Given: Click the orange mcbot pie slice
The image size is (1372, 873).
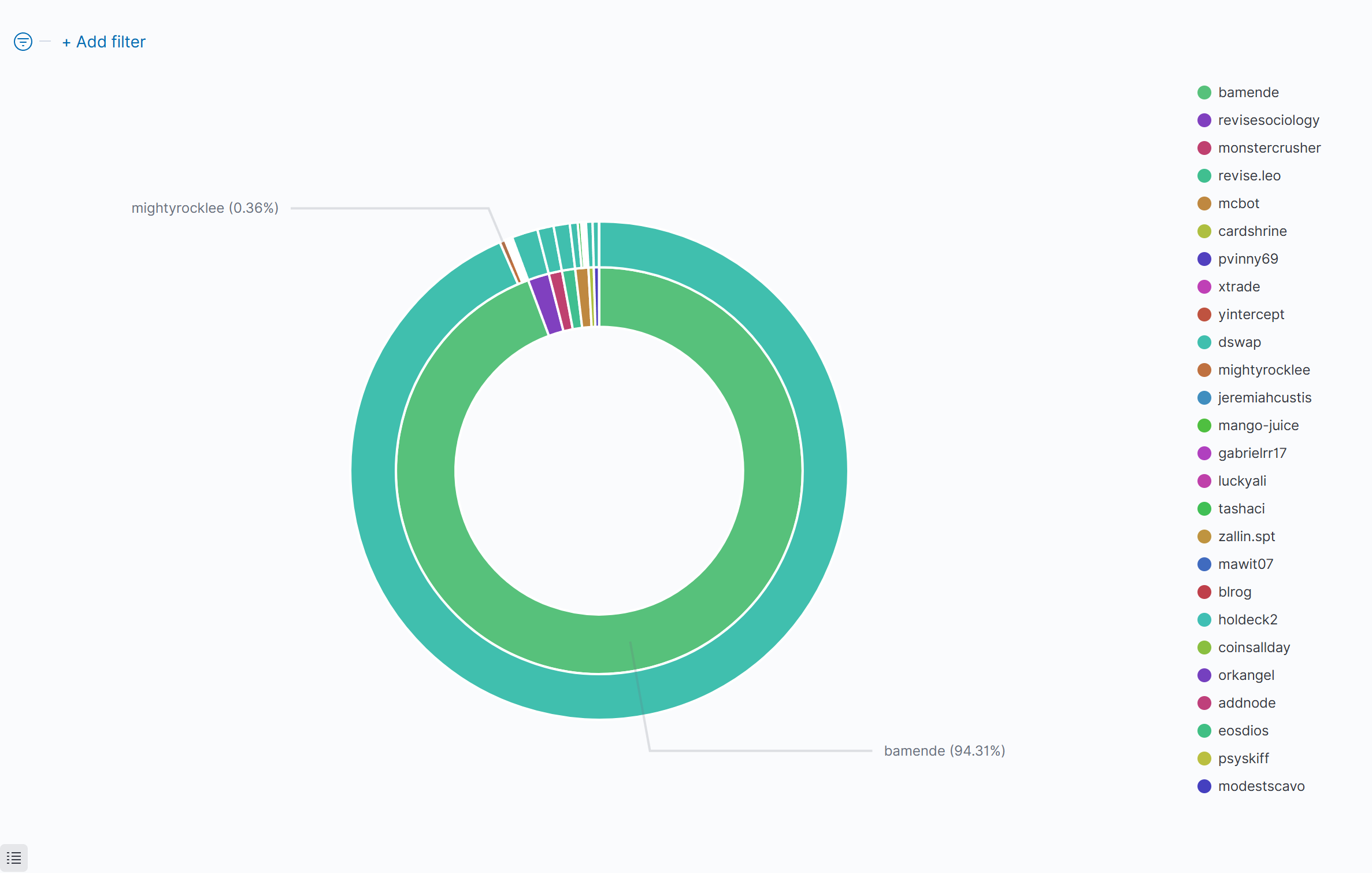Looking at the screenshot, I should click(584, 298).
